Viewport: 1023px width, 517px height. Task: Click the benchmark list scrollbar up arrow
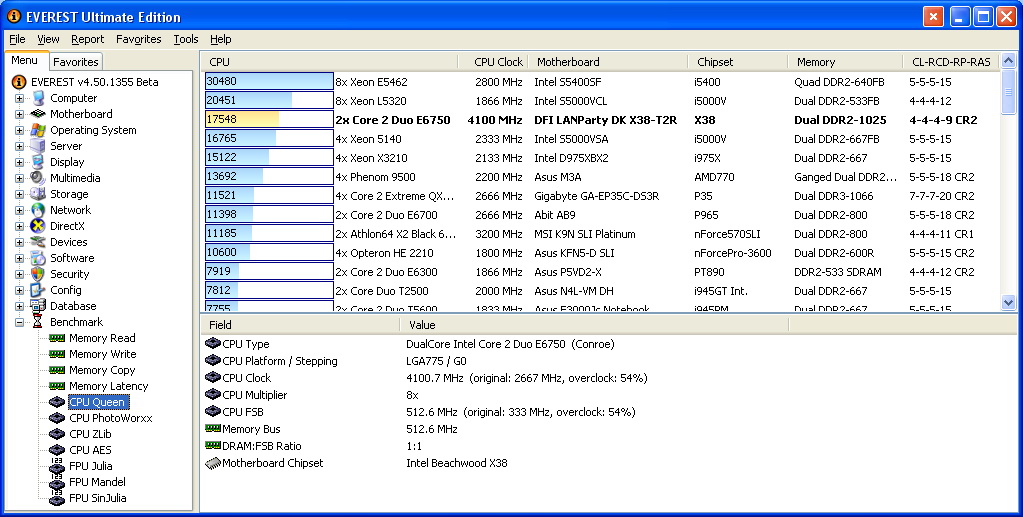(1009, 61)
